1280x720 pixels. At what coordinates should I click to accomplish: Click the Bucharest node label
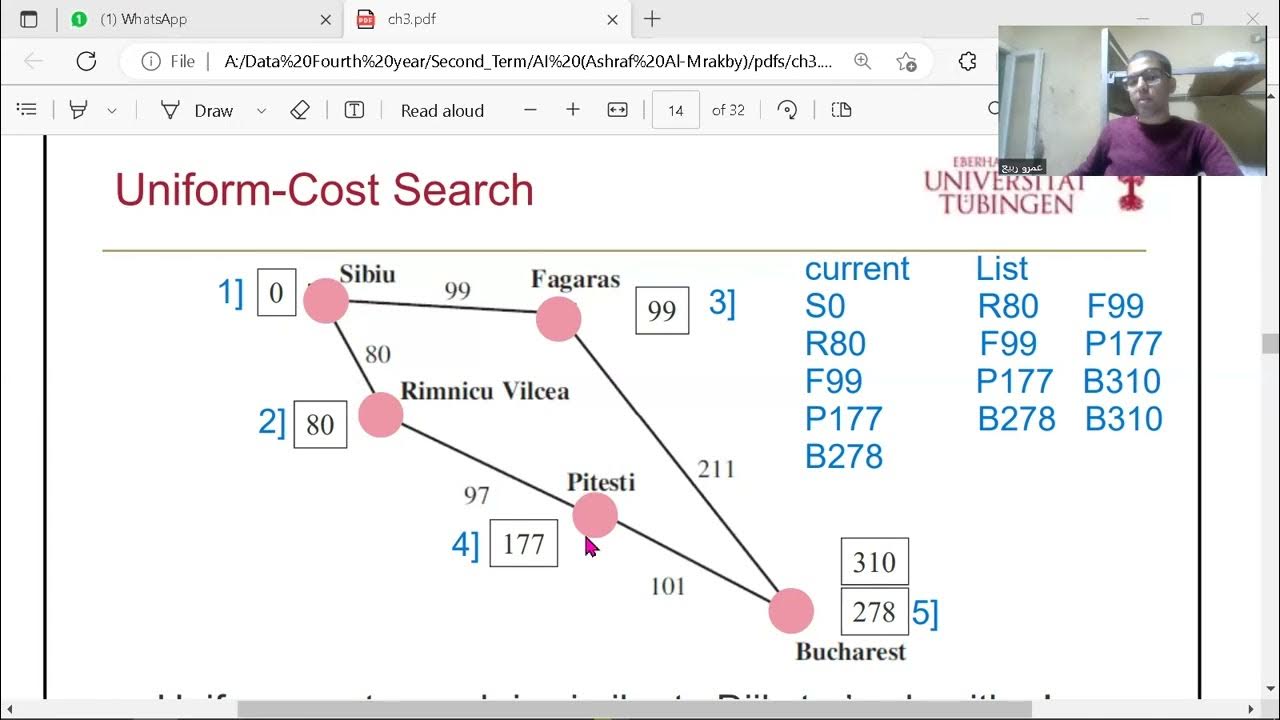click(851, 652)
